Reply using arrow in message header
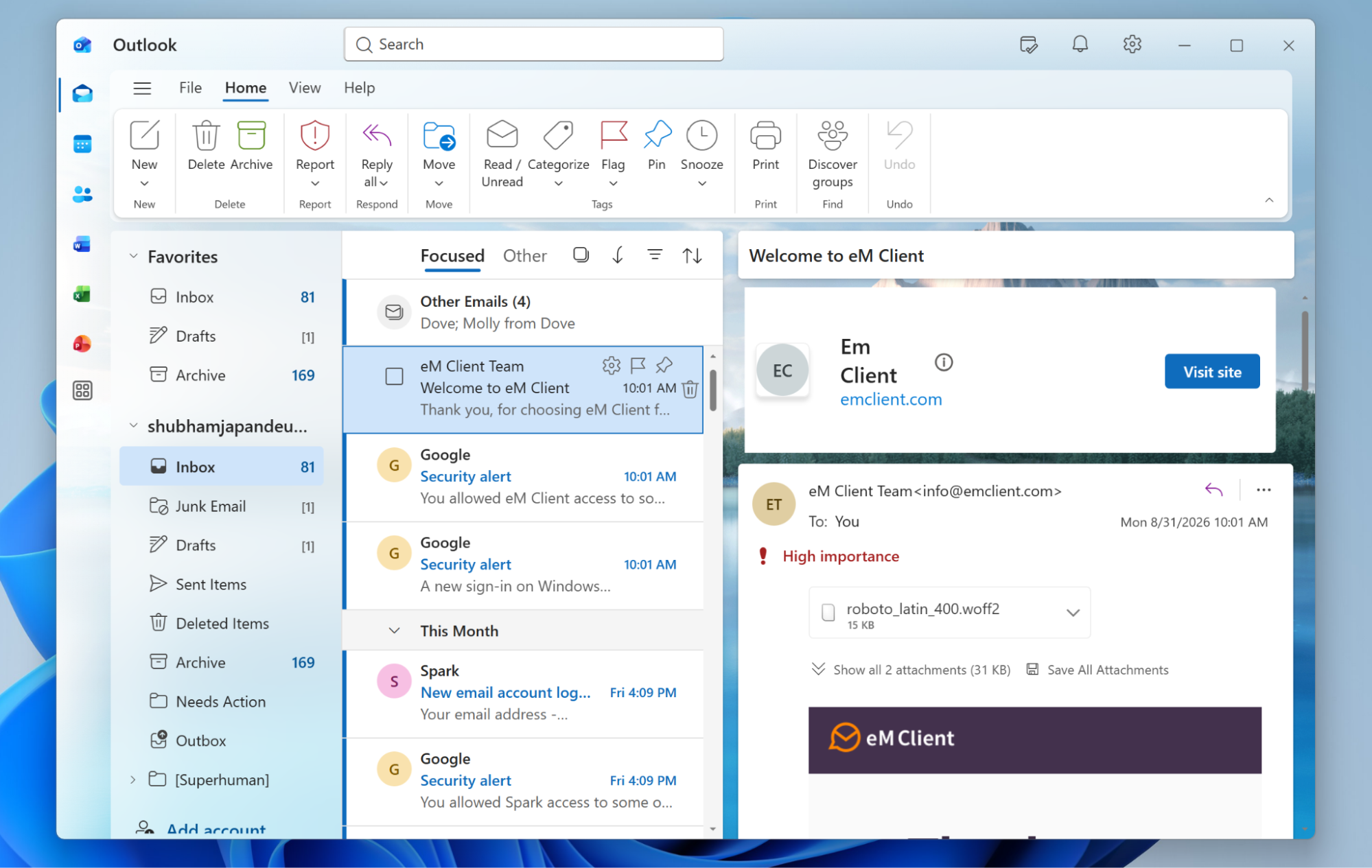The image size is (1372, 868). click(1213, 490)
